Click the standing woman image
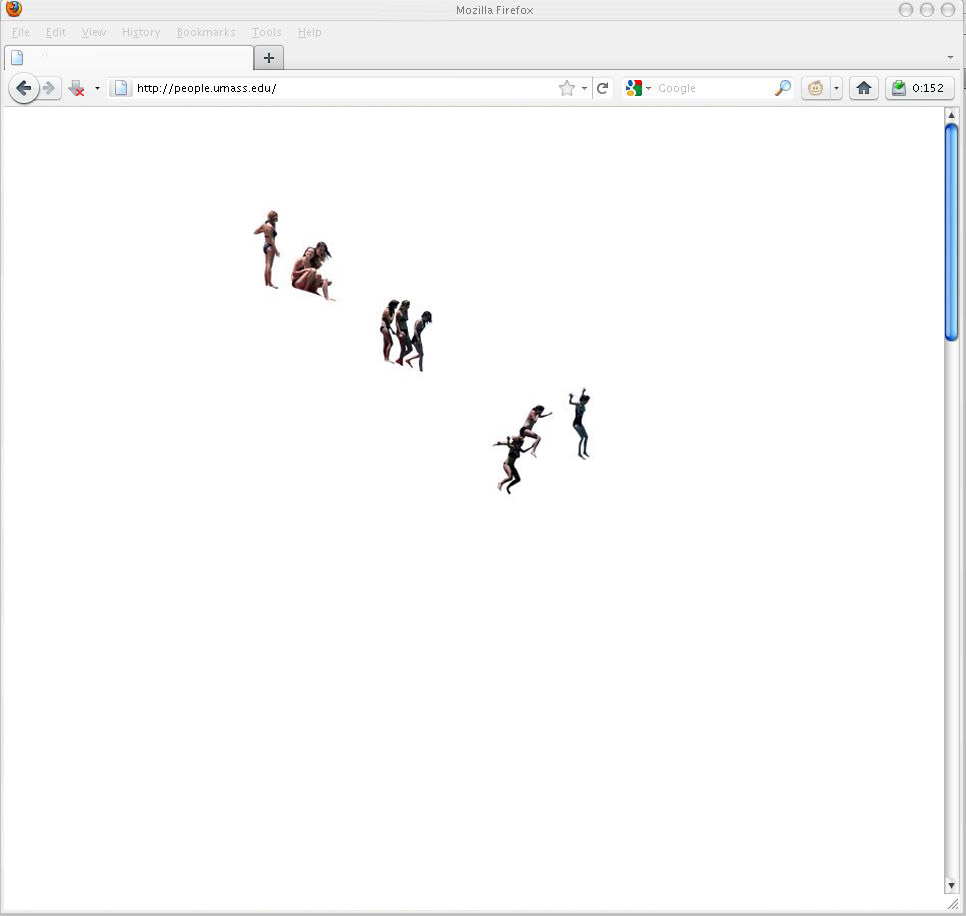Screen dimensions: 966x916 pyautogui.click(x=268, y=249)
